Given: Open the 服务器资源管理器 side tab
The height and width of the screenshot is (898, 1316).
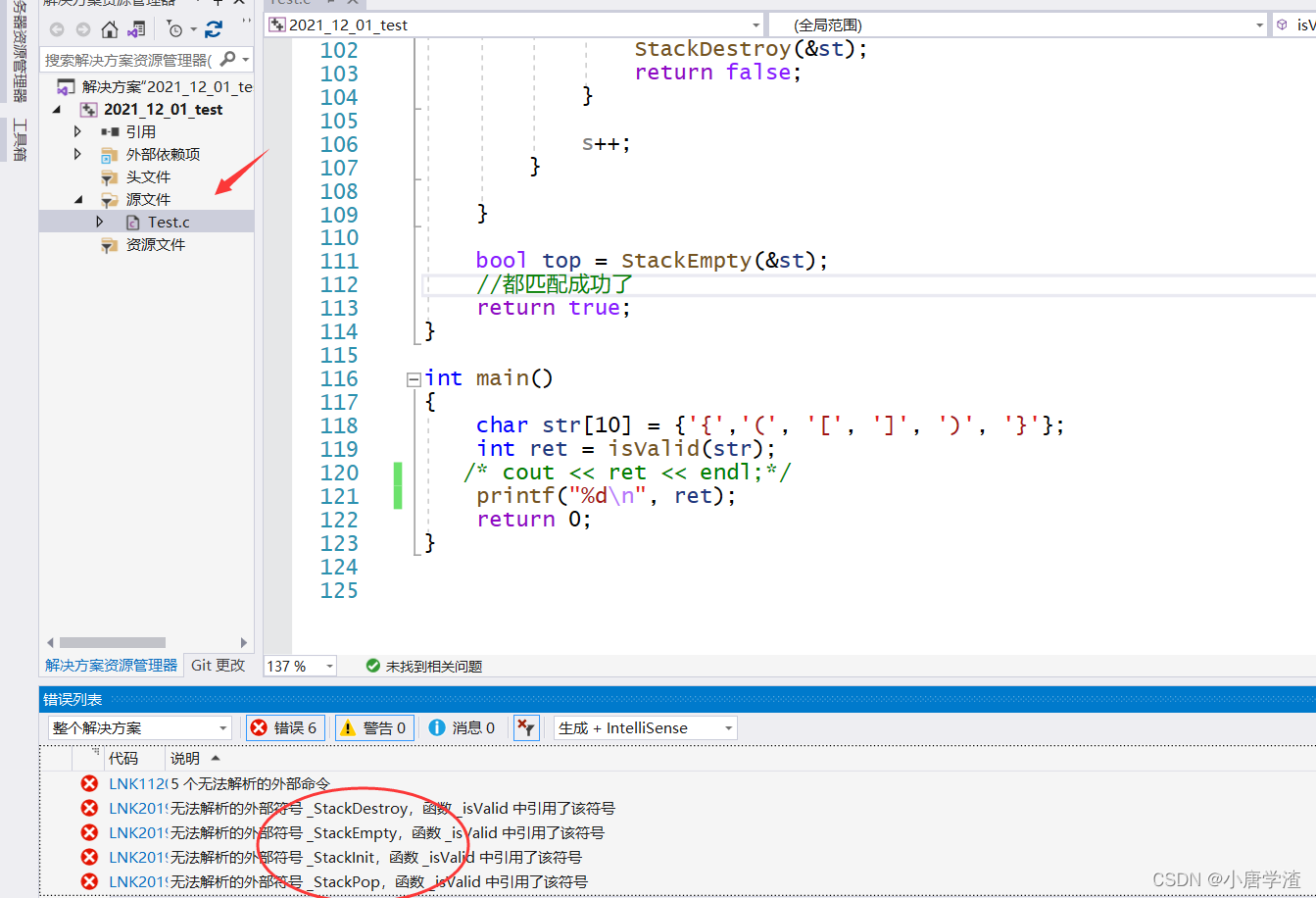Looking at the screenshot, I should (x=20, y=51).
